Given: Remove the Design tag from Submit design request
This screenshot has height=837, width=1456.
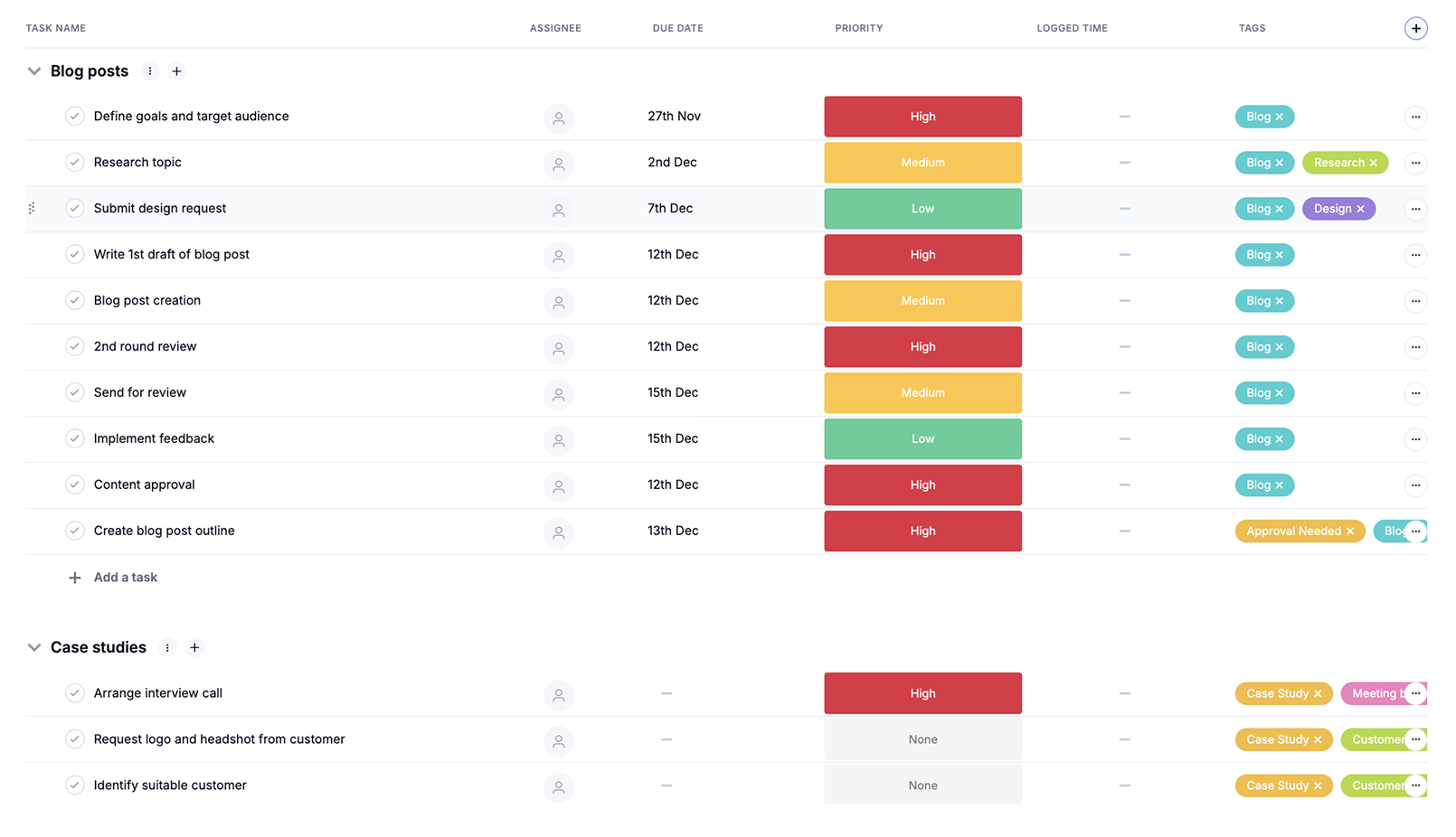Looking at the screenshot, I should tap(1360, 209).
